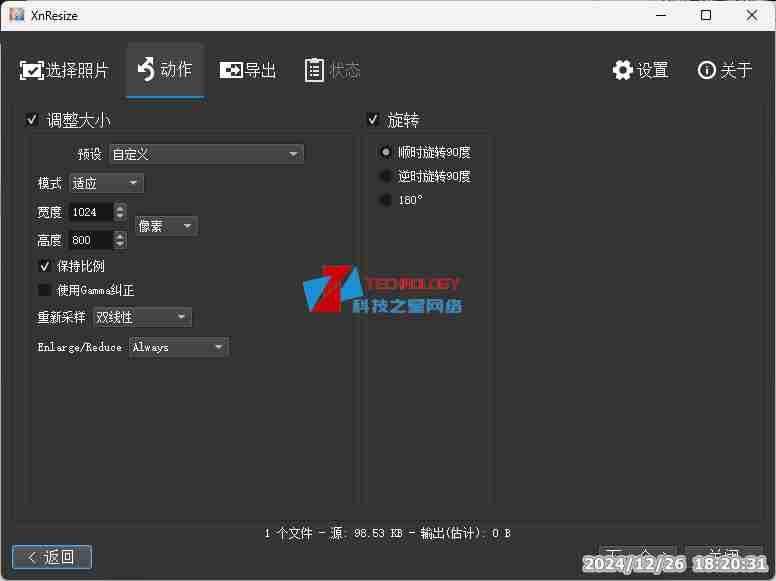Click the 导出 export icon
The height and width of the screenshot is (581, 776).
(x=231, y=70)
